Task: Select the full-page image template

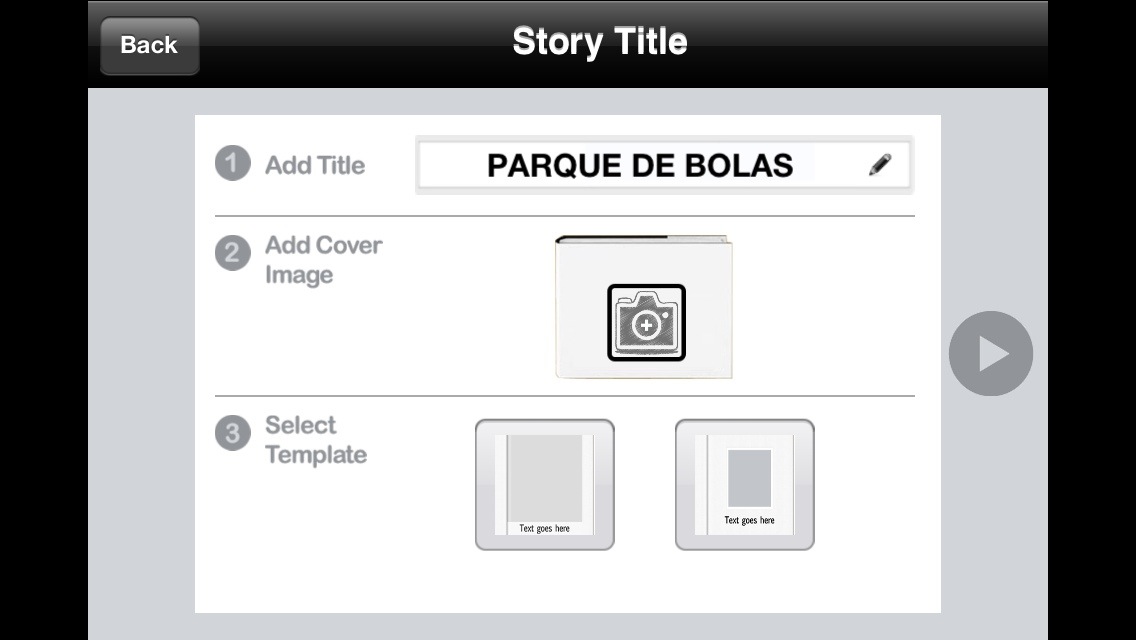Action: 544,485
